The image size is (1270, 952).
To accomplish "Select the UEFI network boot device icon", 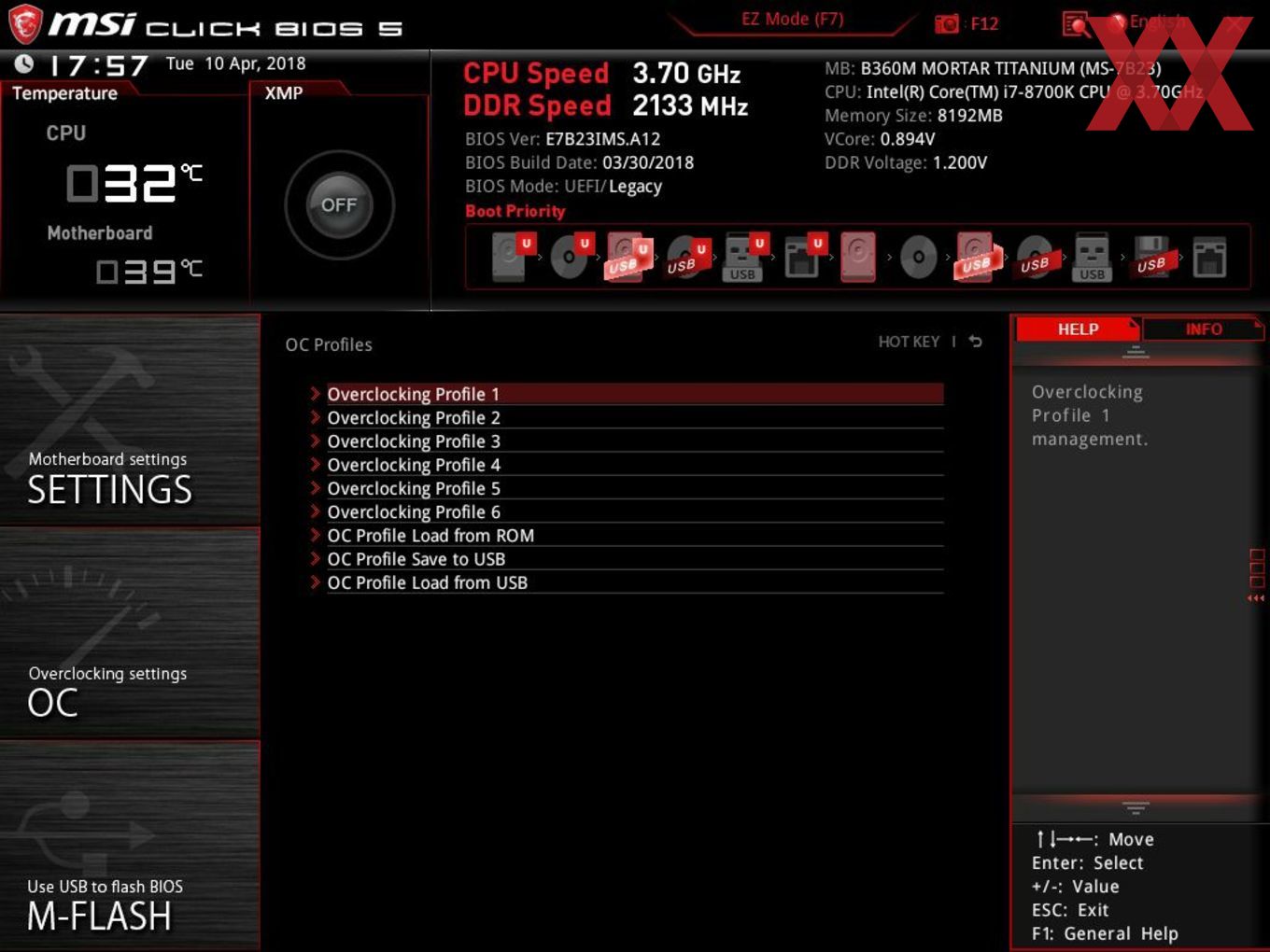I will [803, 257].
